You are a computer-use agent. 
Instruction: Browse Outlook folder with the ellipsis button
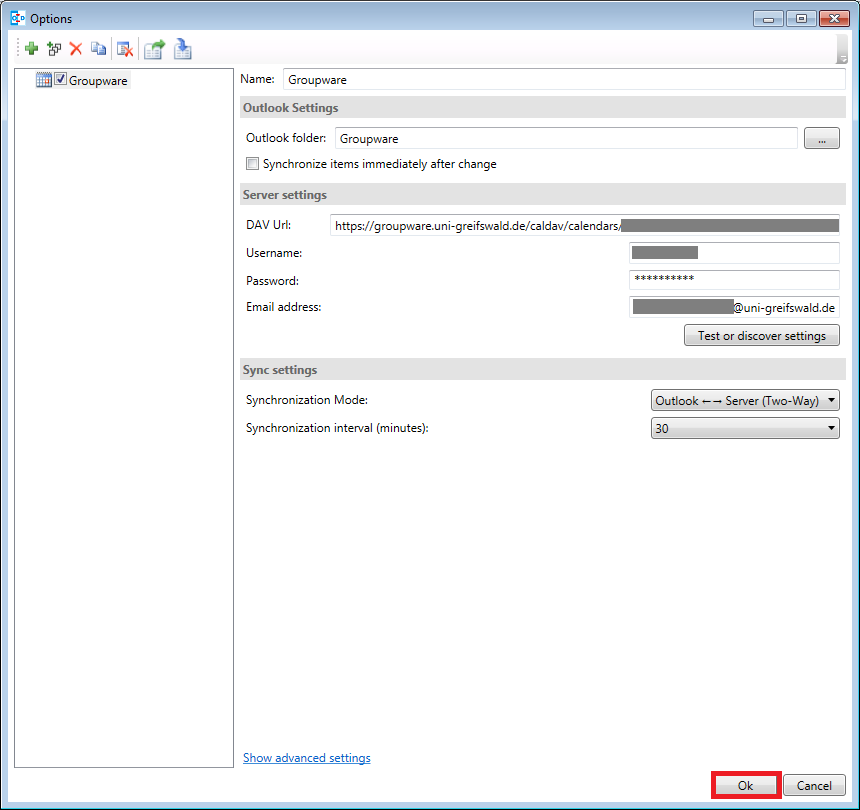click(x=821, y=140)
